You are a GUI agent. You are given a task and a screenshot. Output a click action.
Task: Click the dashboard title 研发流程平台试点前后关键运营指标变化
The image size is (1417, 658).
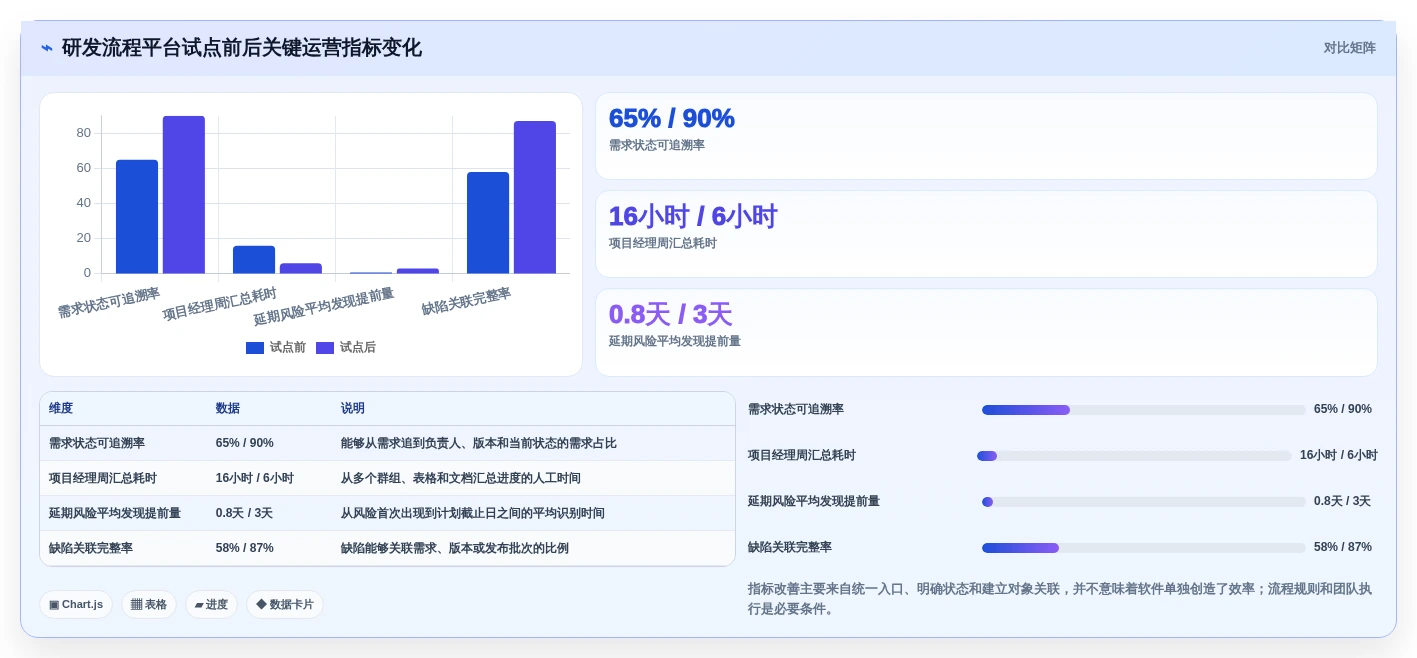tap(242, 48)
